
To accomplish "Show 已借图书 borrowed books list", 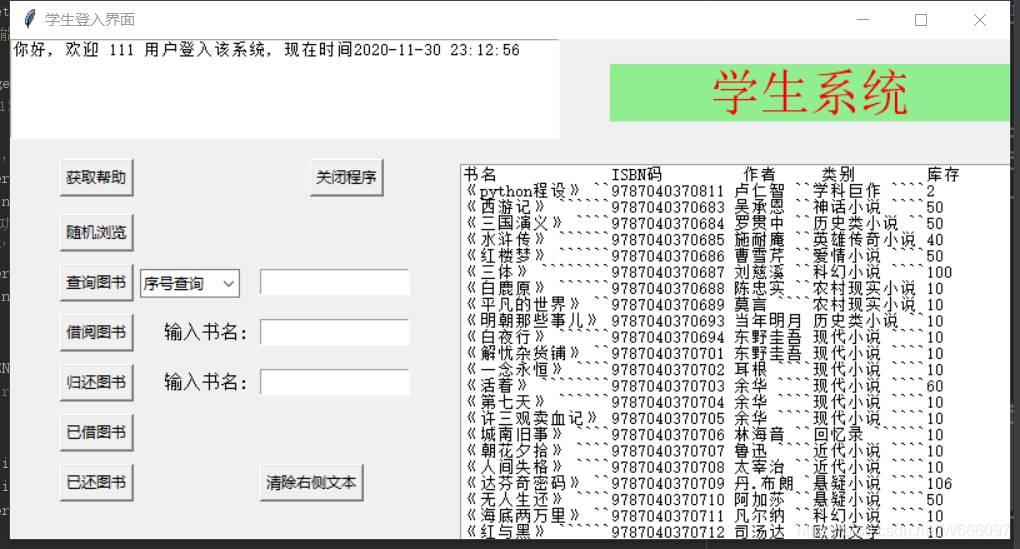I will click(96, 433).
